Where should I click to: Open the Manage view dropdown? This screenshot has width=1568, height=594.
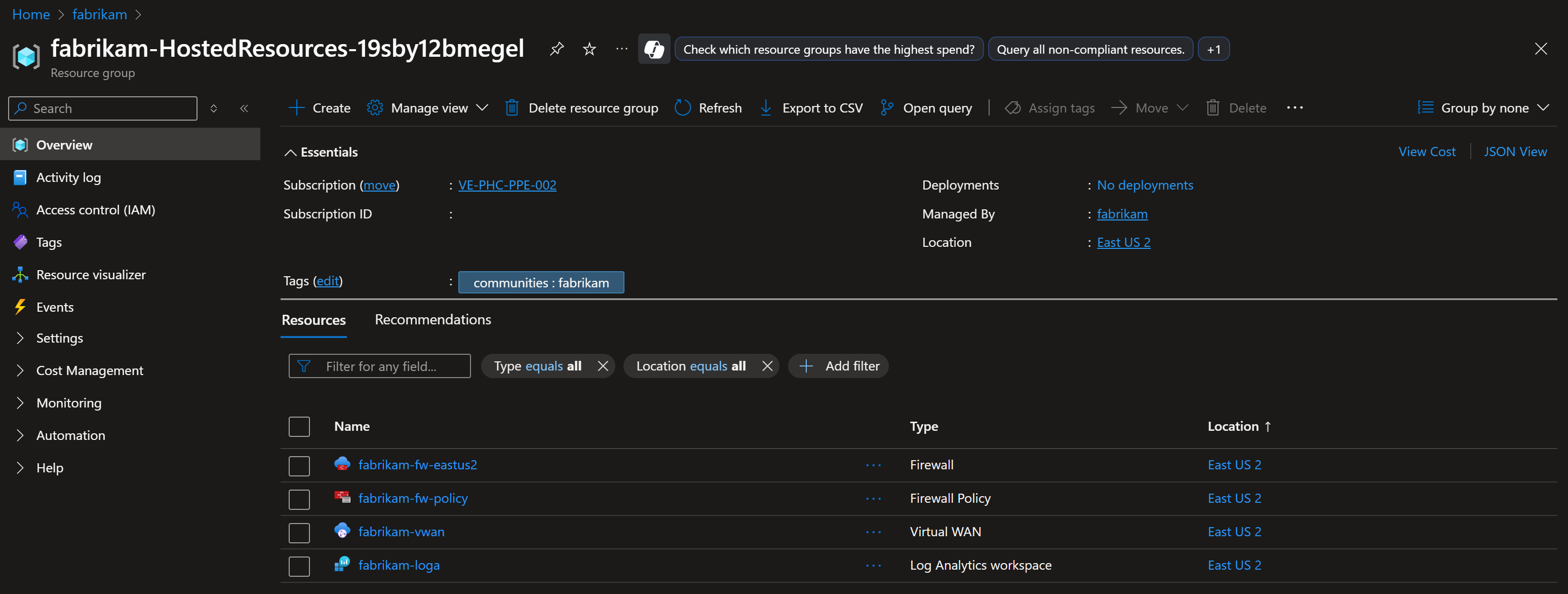click(428, 108)
